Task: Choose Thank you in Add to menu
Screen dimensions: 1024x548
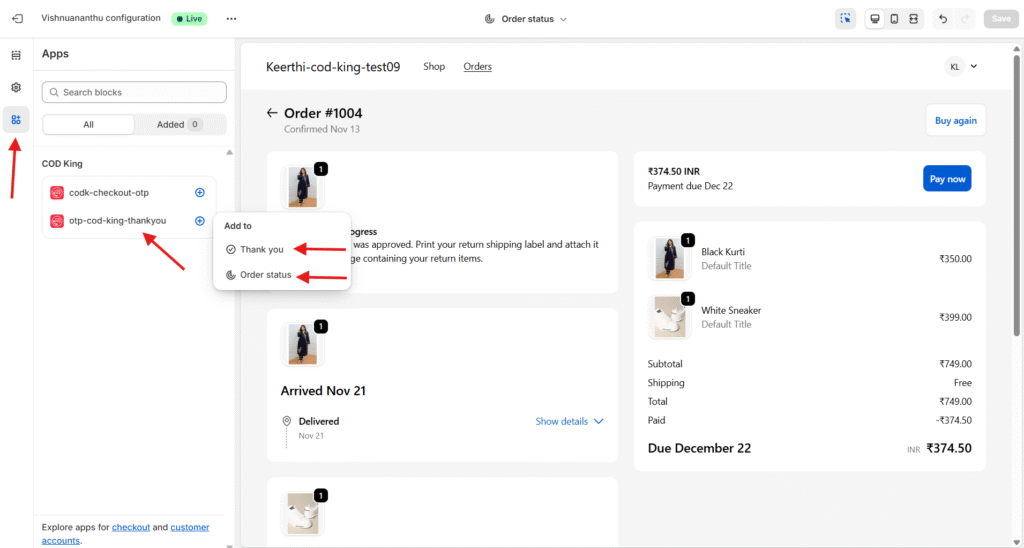Action: click(261, 249)
